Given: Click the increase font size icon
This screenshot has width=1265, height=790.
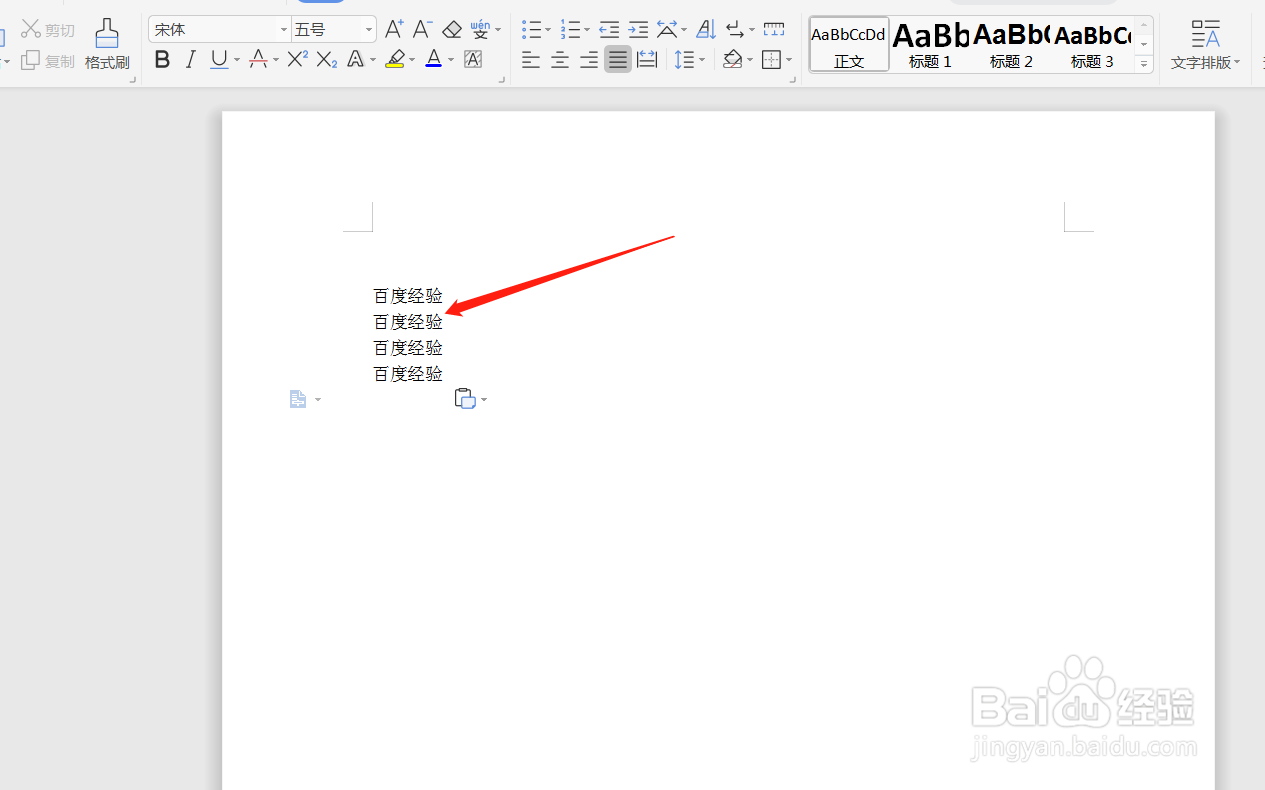Looking at the screenshot, I should point(393,29).
